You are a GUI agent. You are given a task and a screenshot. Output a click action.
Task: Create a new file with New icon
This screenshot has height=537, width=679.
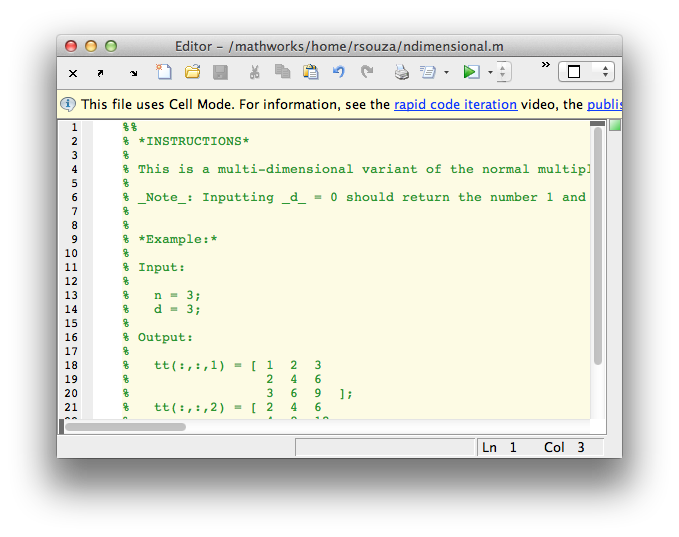pos(164,72)
